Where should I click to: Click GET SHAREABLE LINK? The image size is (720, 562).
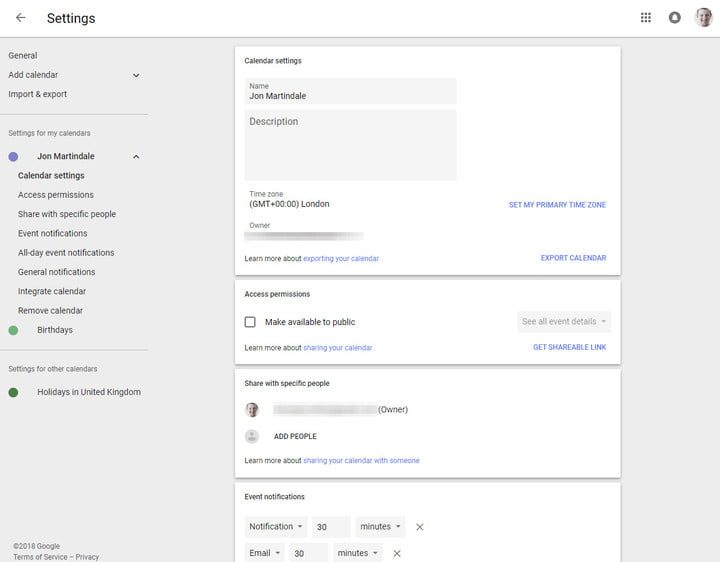(x=569, y=348)
